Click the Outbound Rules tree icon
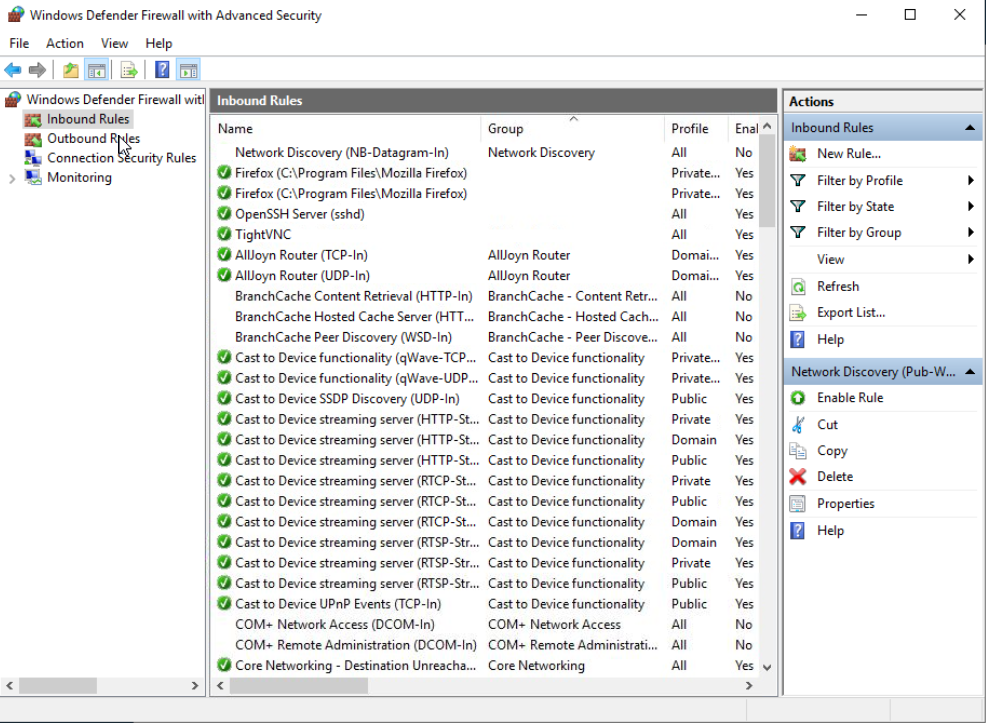 (x=33, y=139)
